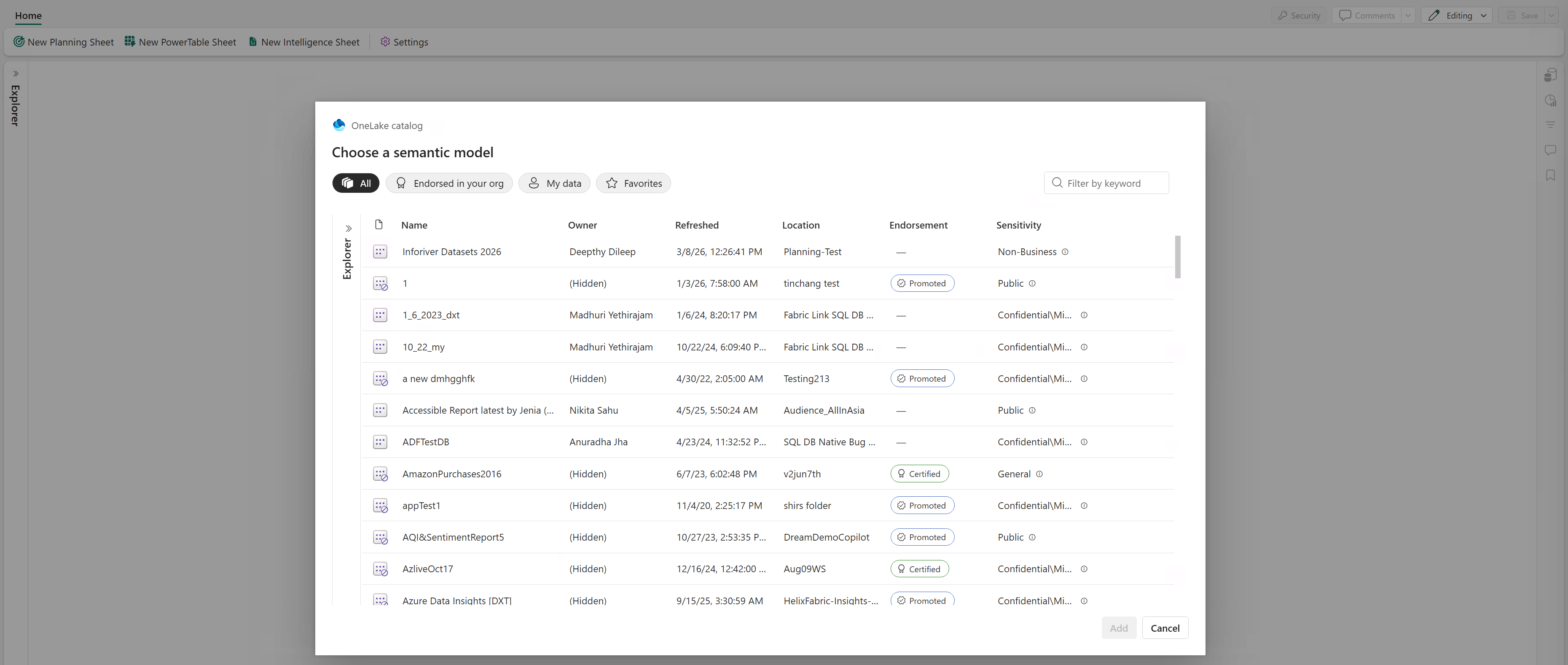1568x665 pixels.
Task: Click New Intelligence Sheet icon
Action: click(x=252, y=41)
